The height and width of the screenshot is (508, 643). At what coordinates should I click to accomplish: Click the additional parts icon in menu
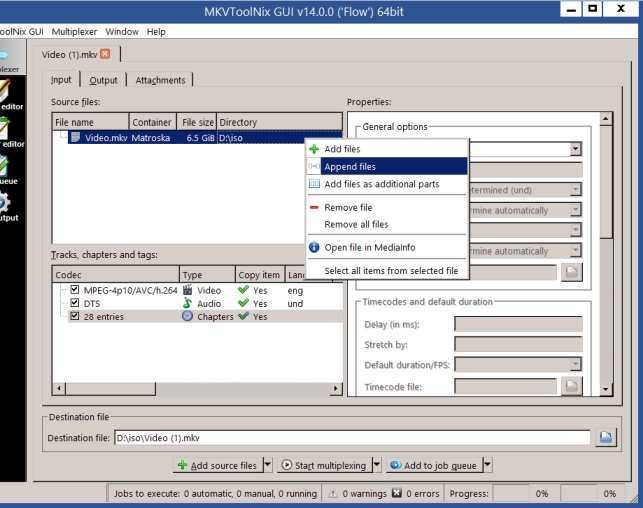(314, 184)
